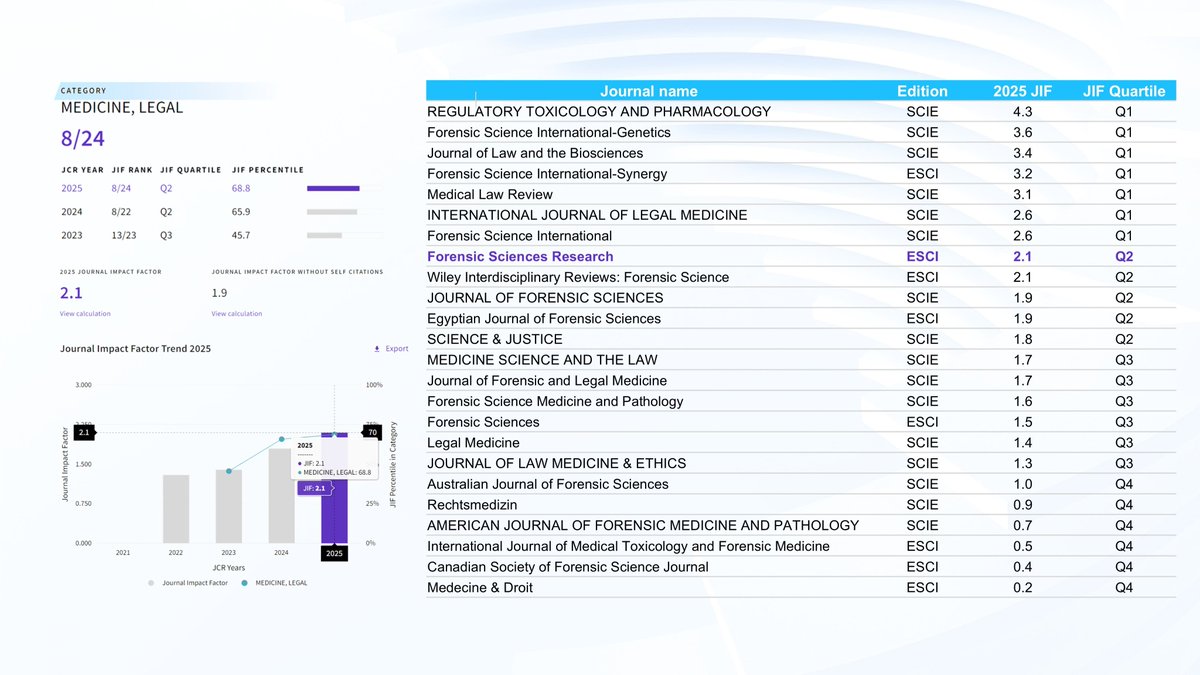The width and height of the screenshot is (1200, 675).
Task: Click the JIF Quartile column header
Action: 1124,91
